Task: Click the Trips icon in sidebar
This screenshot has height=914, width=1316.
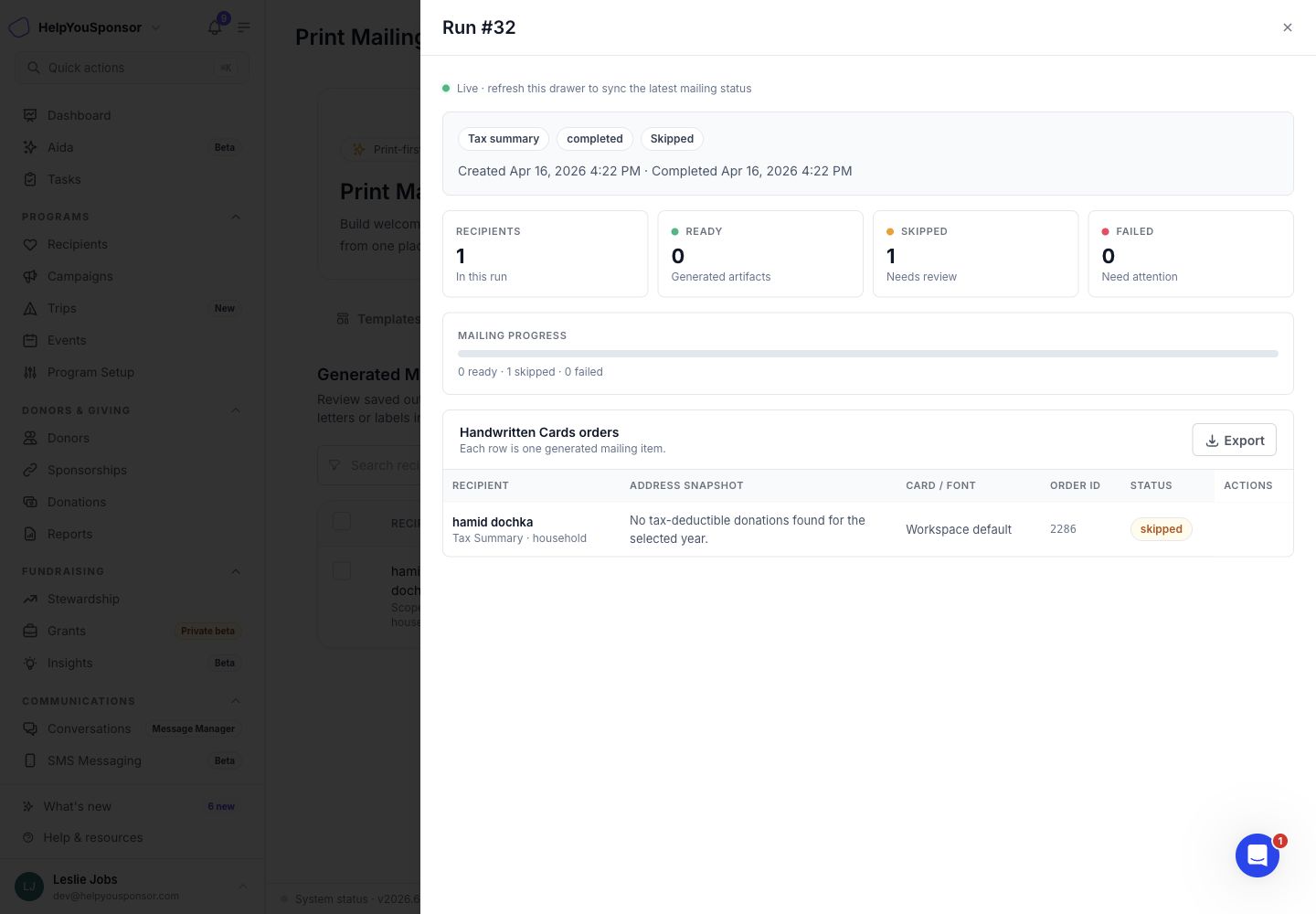Action: (30, 308)
